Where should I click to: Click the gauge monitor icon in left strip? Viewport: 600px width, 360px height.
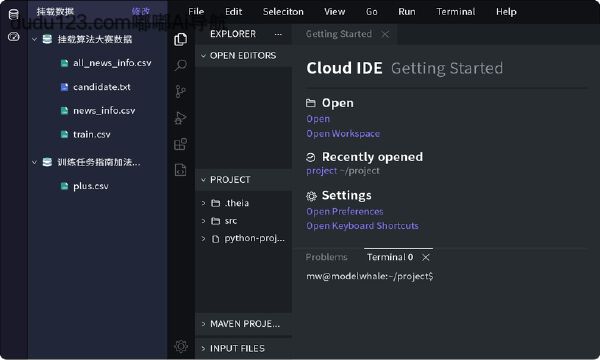(13, 37)
